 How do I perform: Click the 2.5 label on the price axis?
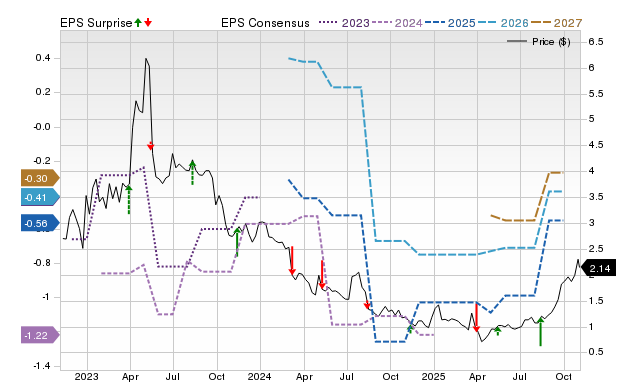coord(596,249)
